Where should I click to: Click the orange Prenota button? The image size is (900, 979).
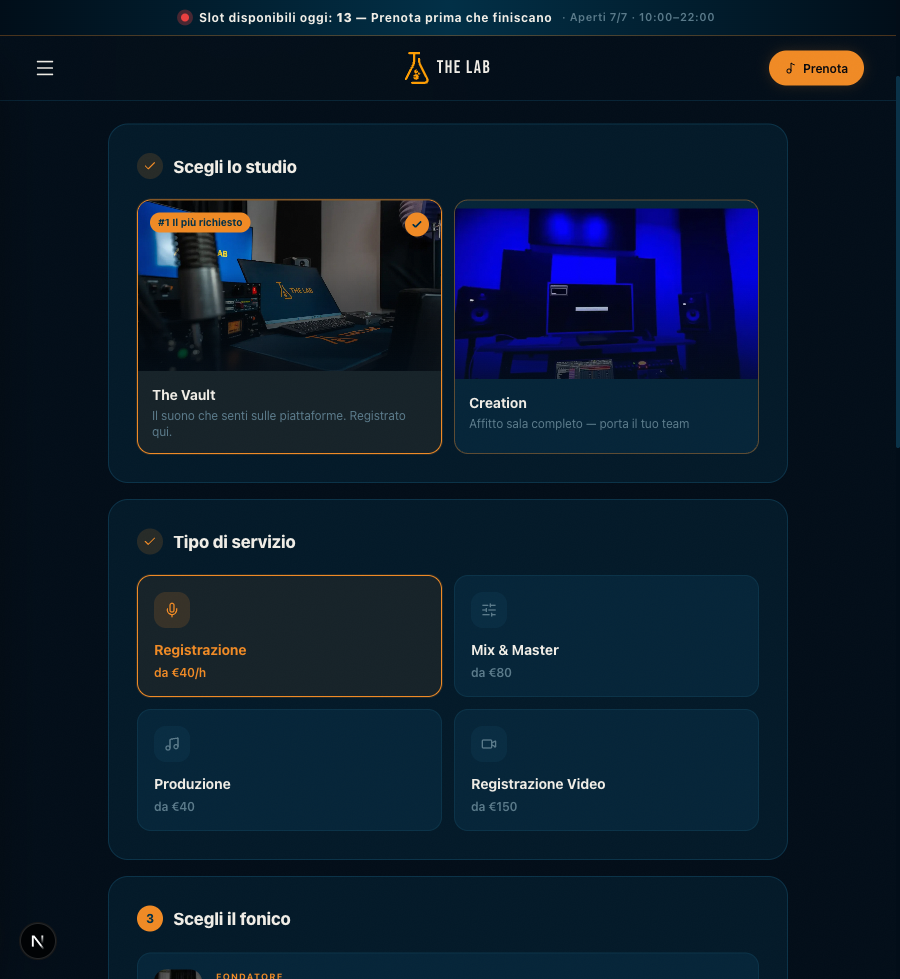point(816,68)
